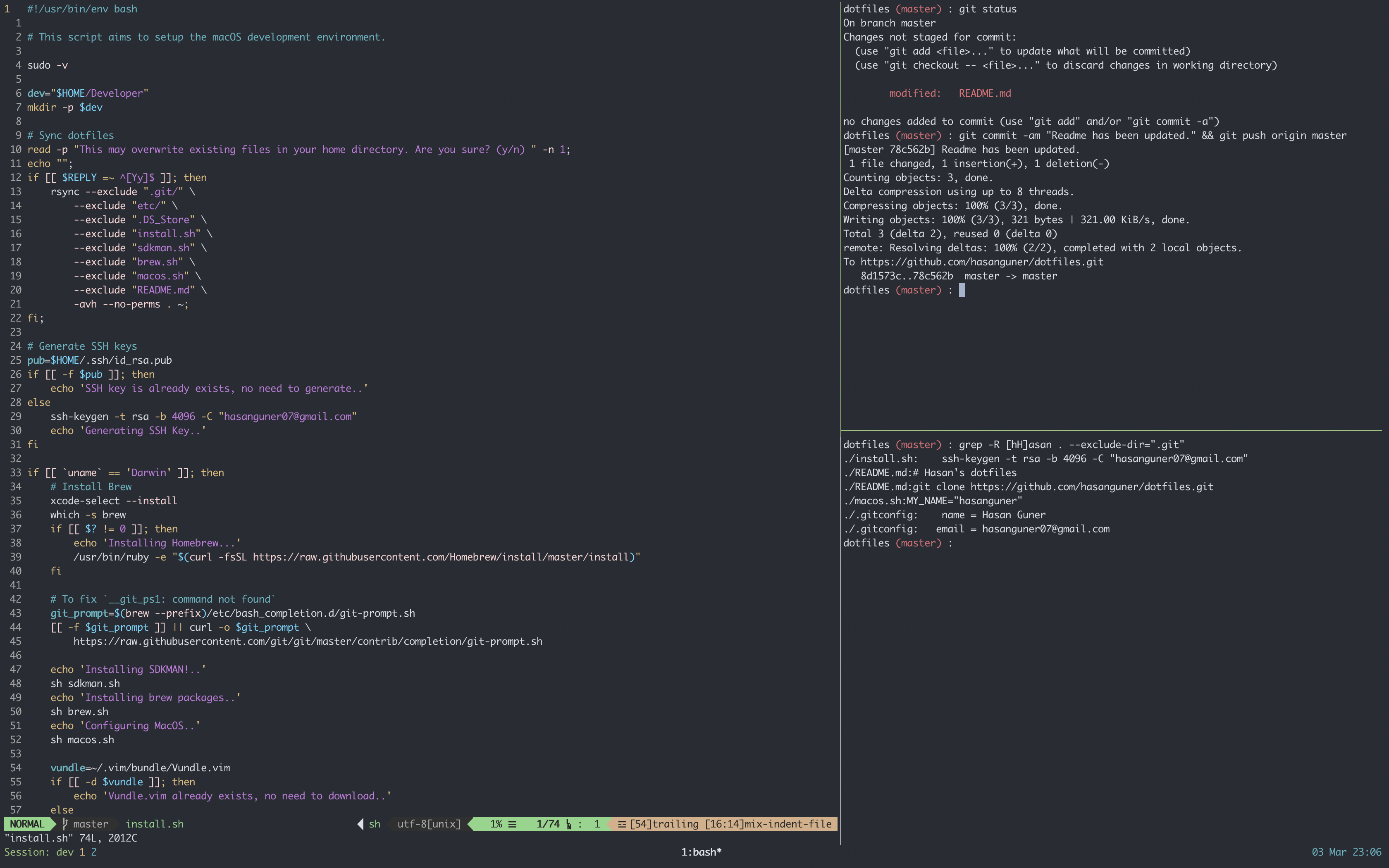Screen dimensions: 1389x868
Task: Click the 'Installing SDKMAN!..' echo line
Action: tap(128, 670)
